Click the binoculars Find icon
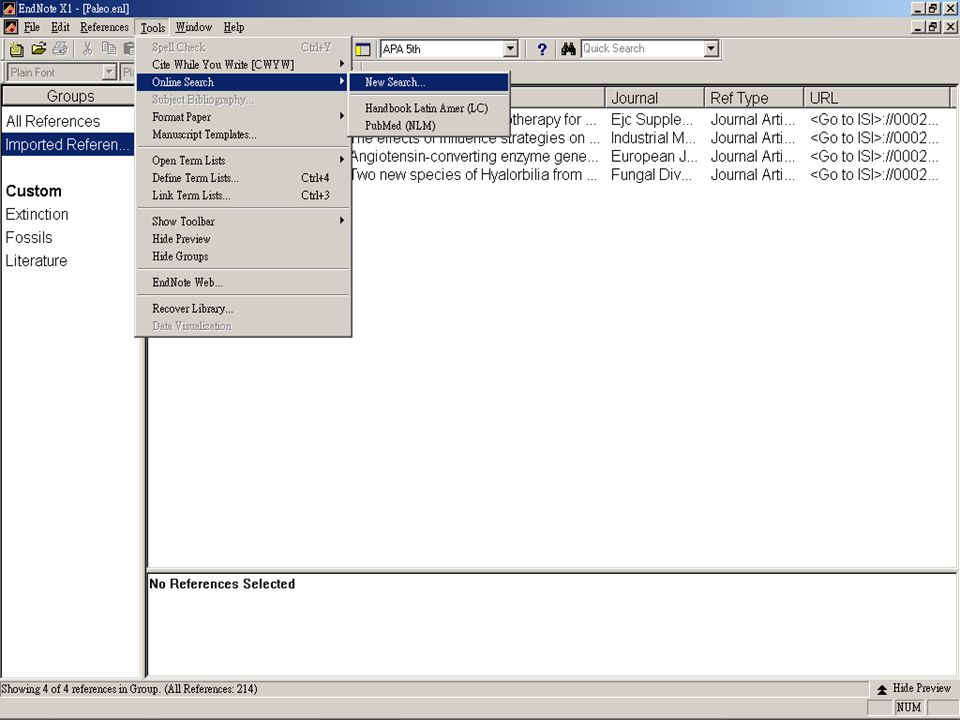 568,49
